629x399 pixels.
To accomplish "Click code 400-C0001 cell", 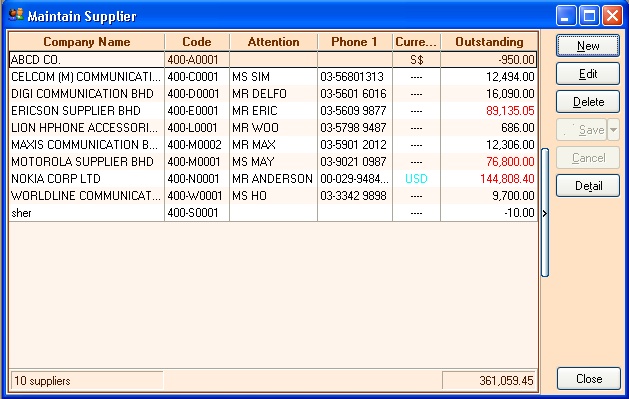I will point(197,77).
